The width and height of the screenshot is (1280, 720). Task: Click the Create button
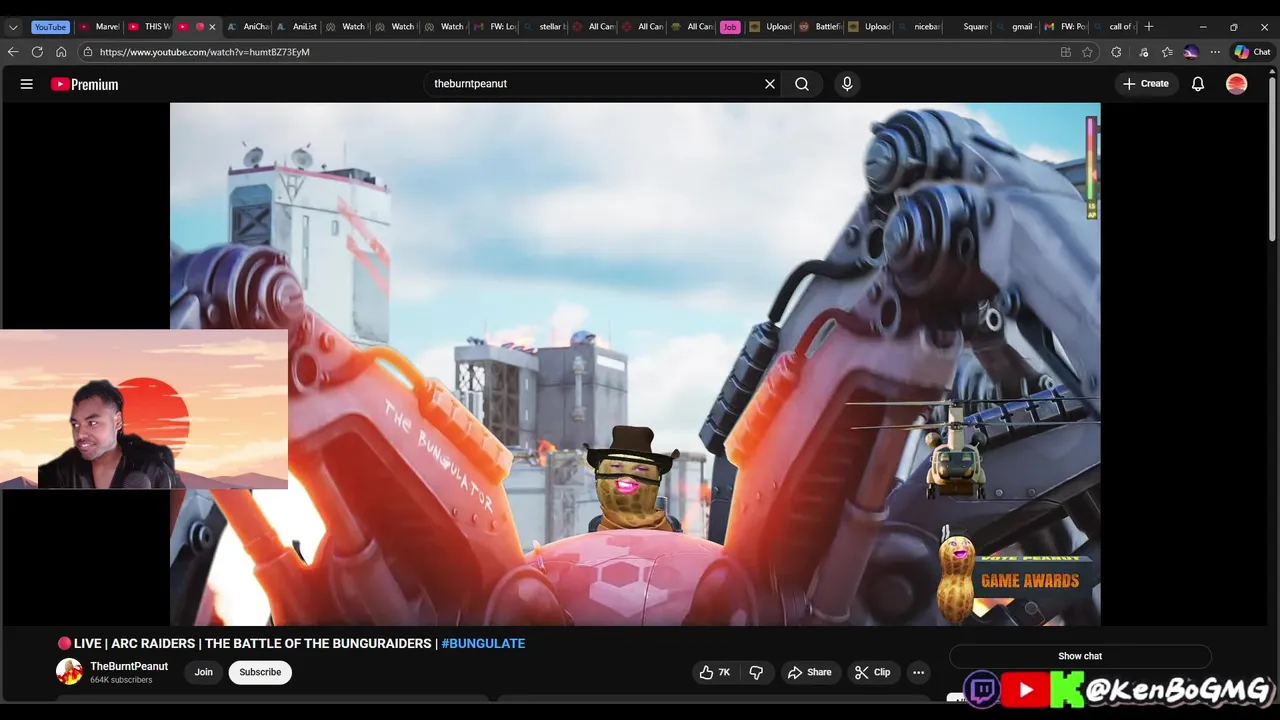point(1146,84)
